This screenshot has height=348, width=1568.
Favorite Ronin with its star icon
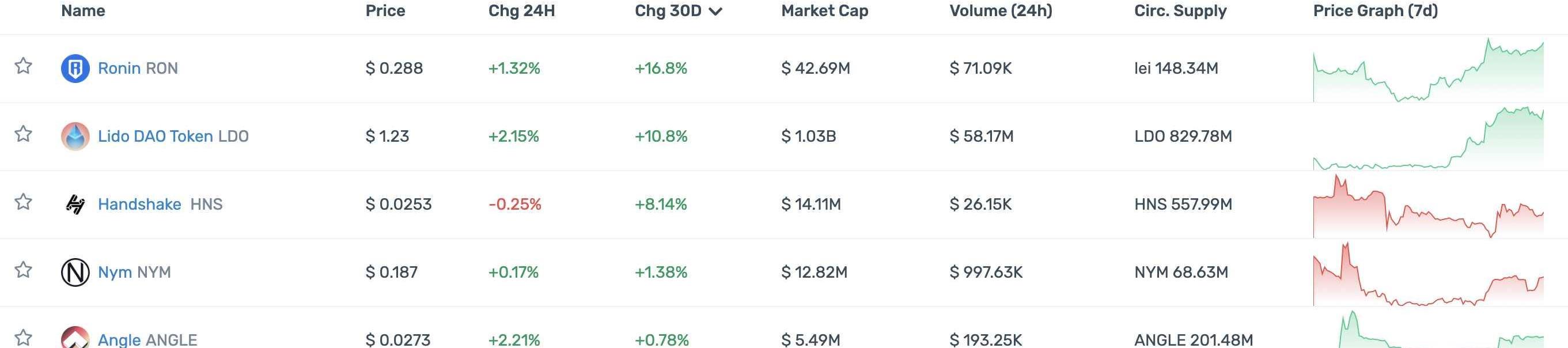[23, 66]
